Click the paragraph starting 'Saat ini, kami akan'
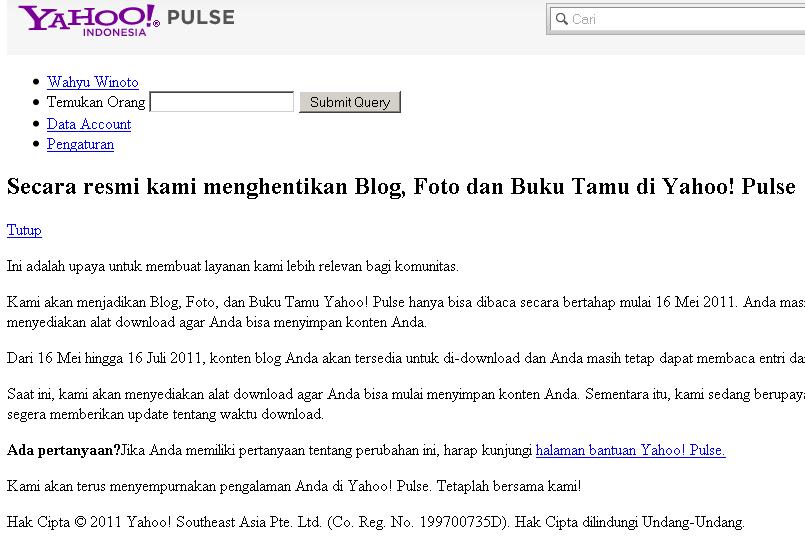This screenshot has height=543, width=805. click(406, 404)
